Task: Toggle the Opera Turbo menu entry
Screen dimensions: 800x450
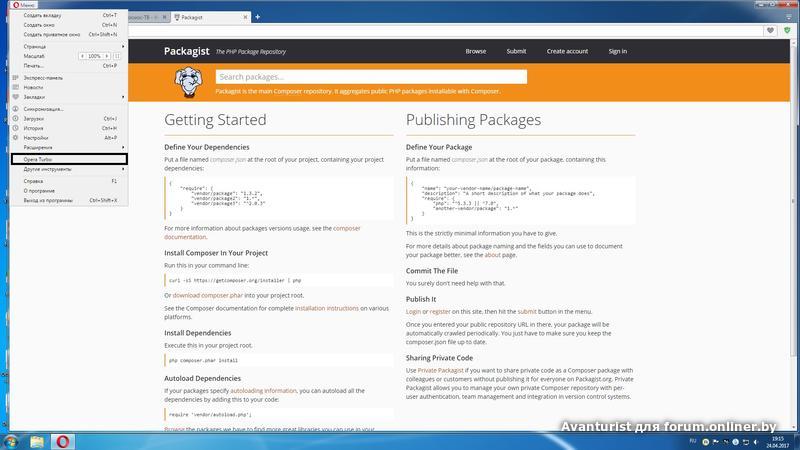Action: (x=69, y=159)
